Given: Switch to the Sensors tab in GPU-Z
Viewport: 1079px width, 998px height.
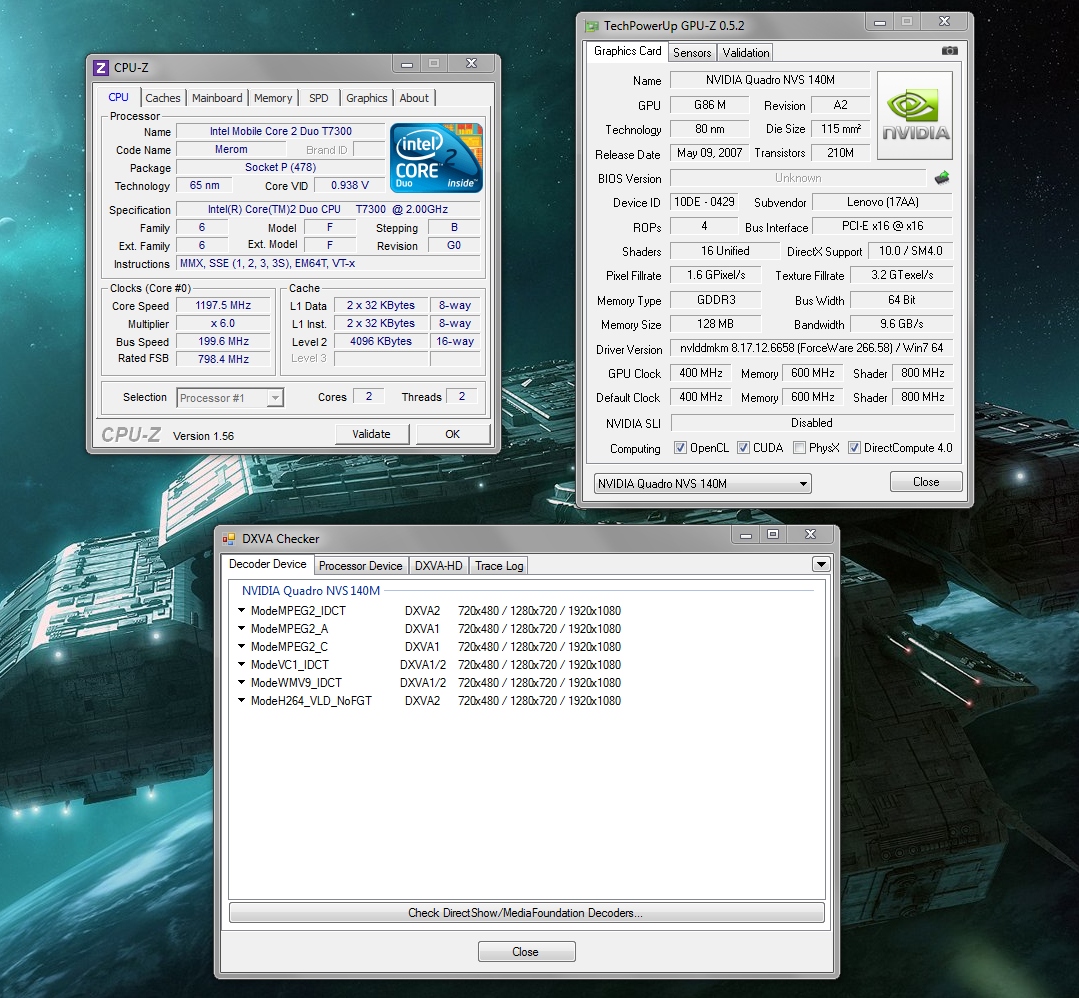Looking at the screenshot, I should (x=692, y=52).
